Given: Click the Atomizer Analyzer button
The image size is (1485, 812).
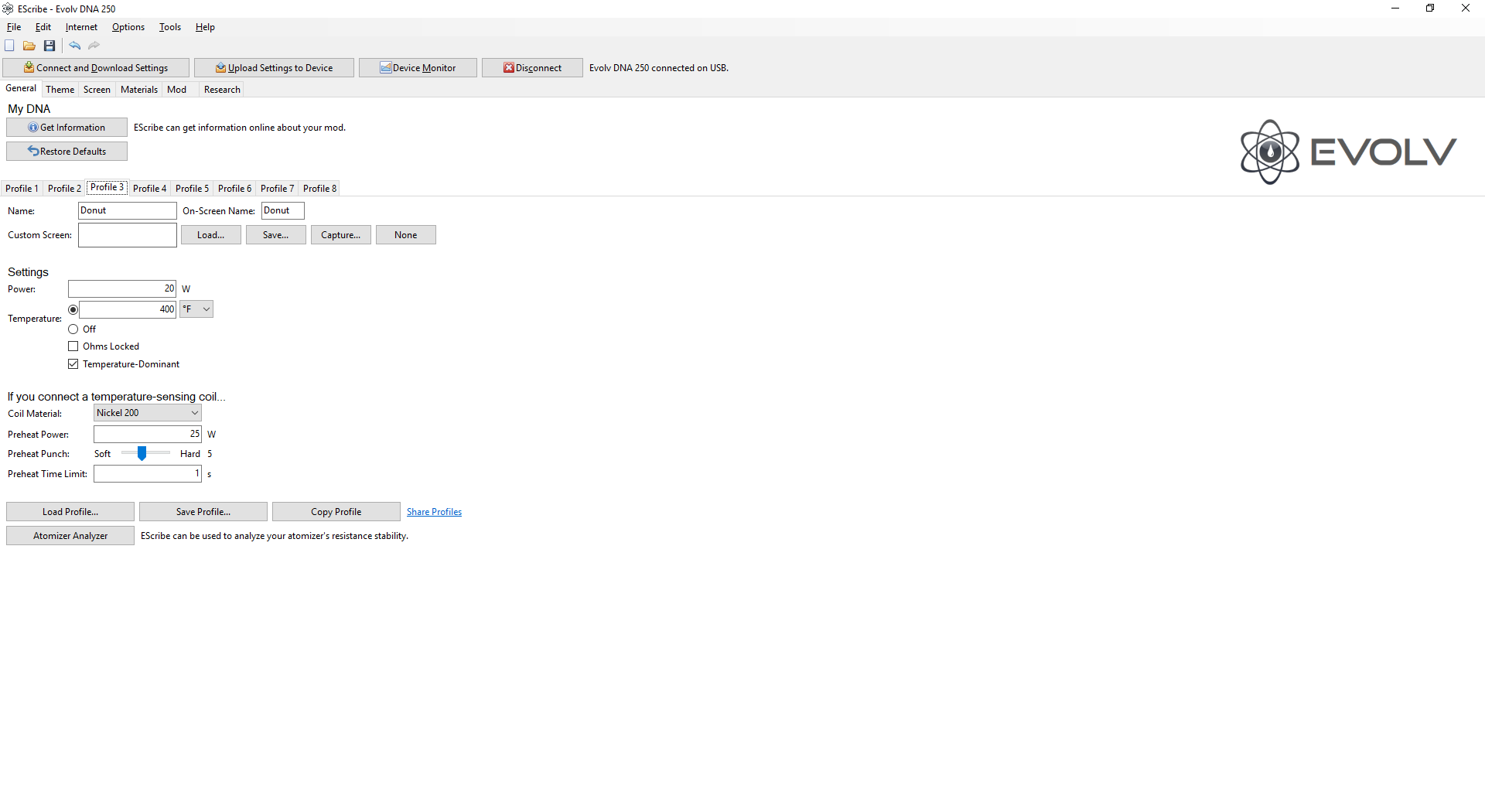Looking at the screenshot, I should point(70,536).
